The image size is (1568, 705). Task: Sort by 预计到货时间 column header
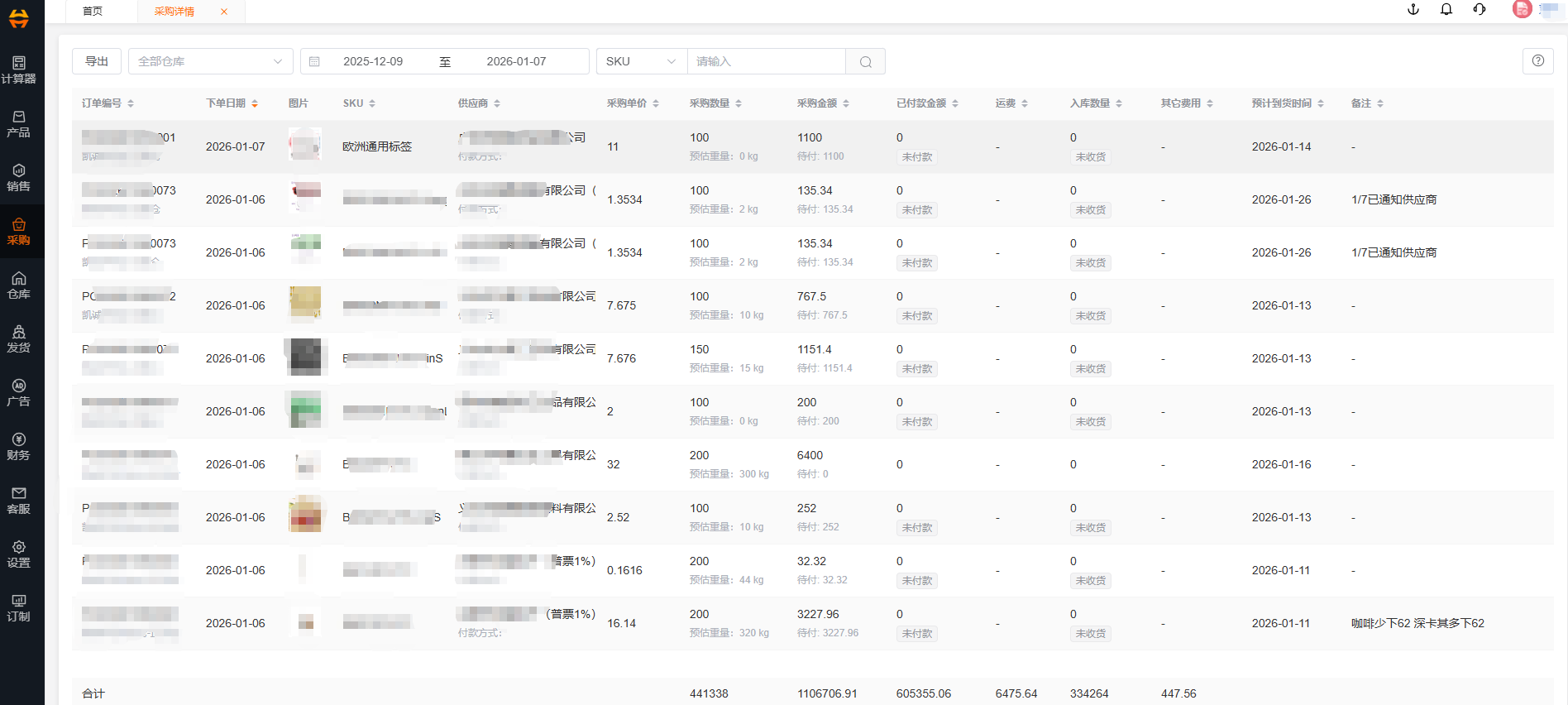[x=1287, y=103]
